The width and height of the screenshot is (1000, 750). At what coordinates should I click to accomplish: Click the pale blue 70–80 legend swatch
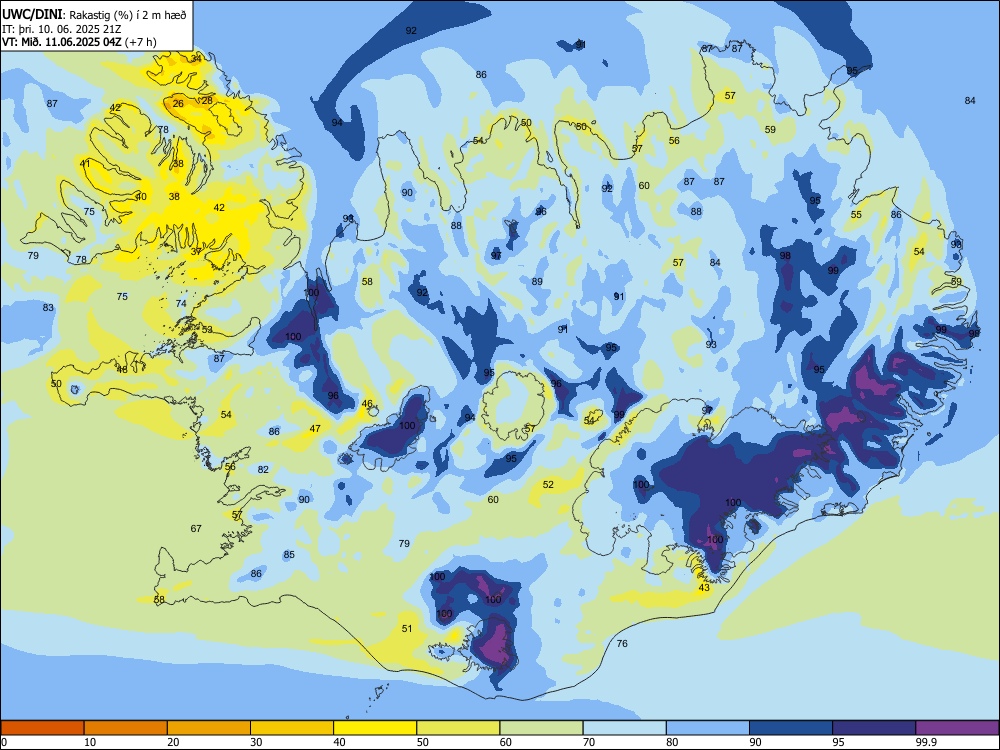[624, 727]
